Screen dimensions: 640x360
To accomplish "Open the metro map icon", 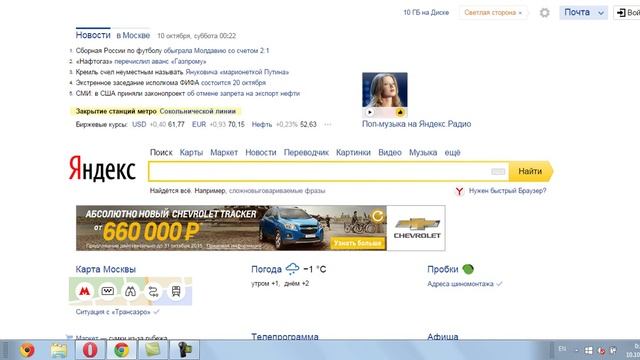I will 84,291.
